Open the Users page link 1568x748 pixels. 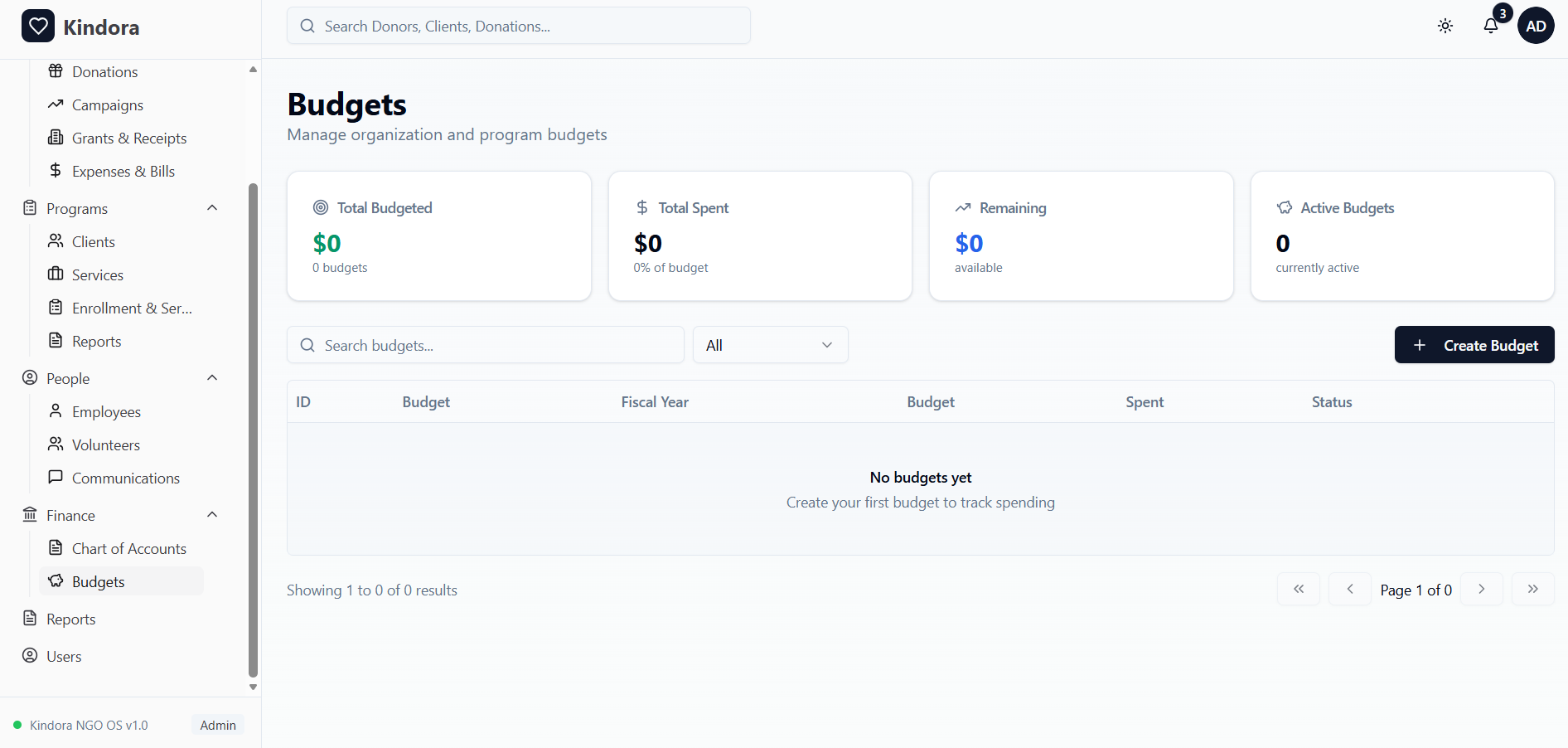(x=64, y=656)
